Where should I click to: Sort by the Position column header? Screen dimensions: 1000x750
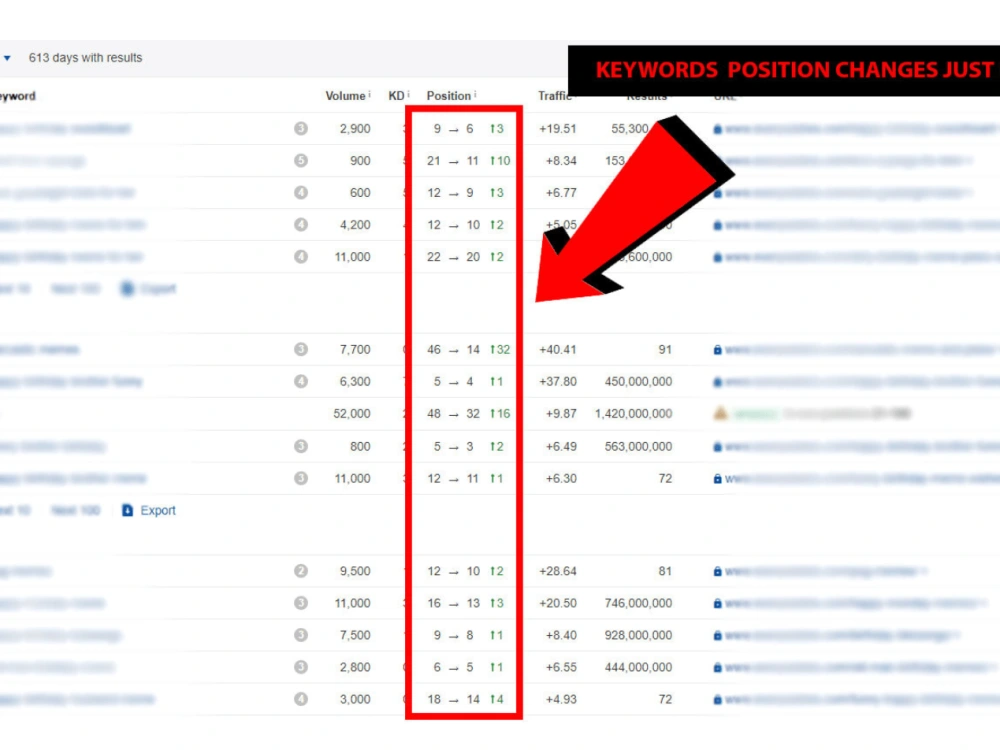(x=448, y=96)
